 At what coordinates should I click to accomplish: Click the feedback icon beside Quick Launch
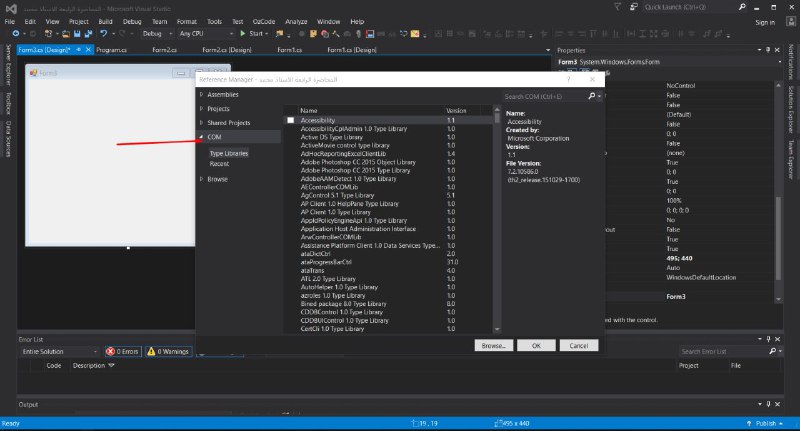pos(633,7)
